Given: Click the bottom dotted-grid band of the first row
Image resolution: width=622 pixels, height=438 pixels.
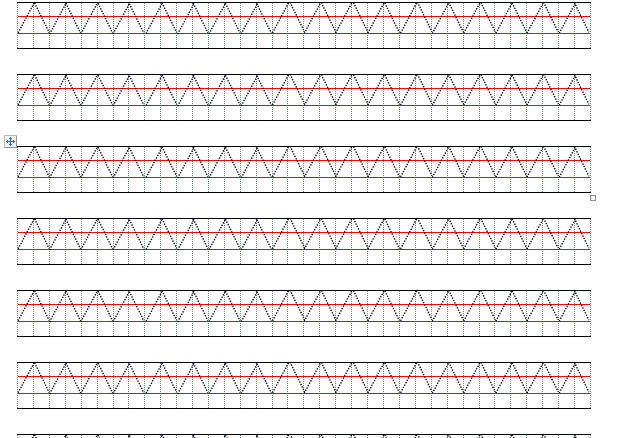Looking at the screenshot, I should [x=300, y=41].
